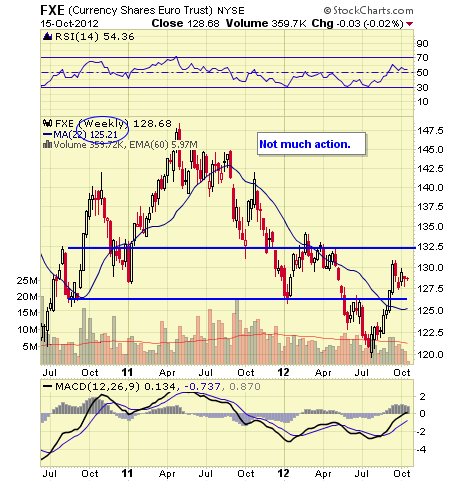The height and width of the screenshot is (482, 460).
Task: Click the FXE candlestick legend icon
Action: pos(47,124)
